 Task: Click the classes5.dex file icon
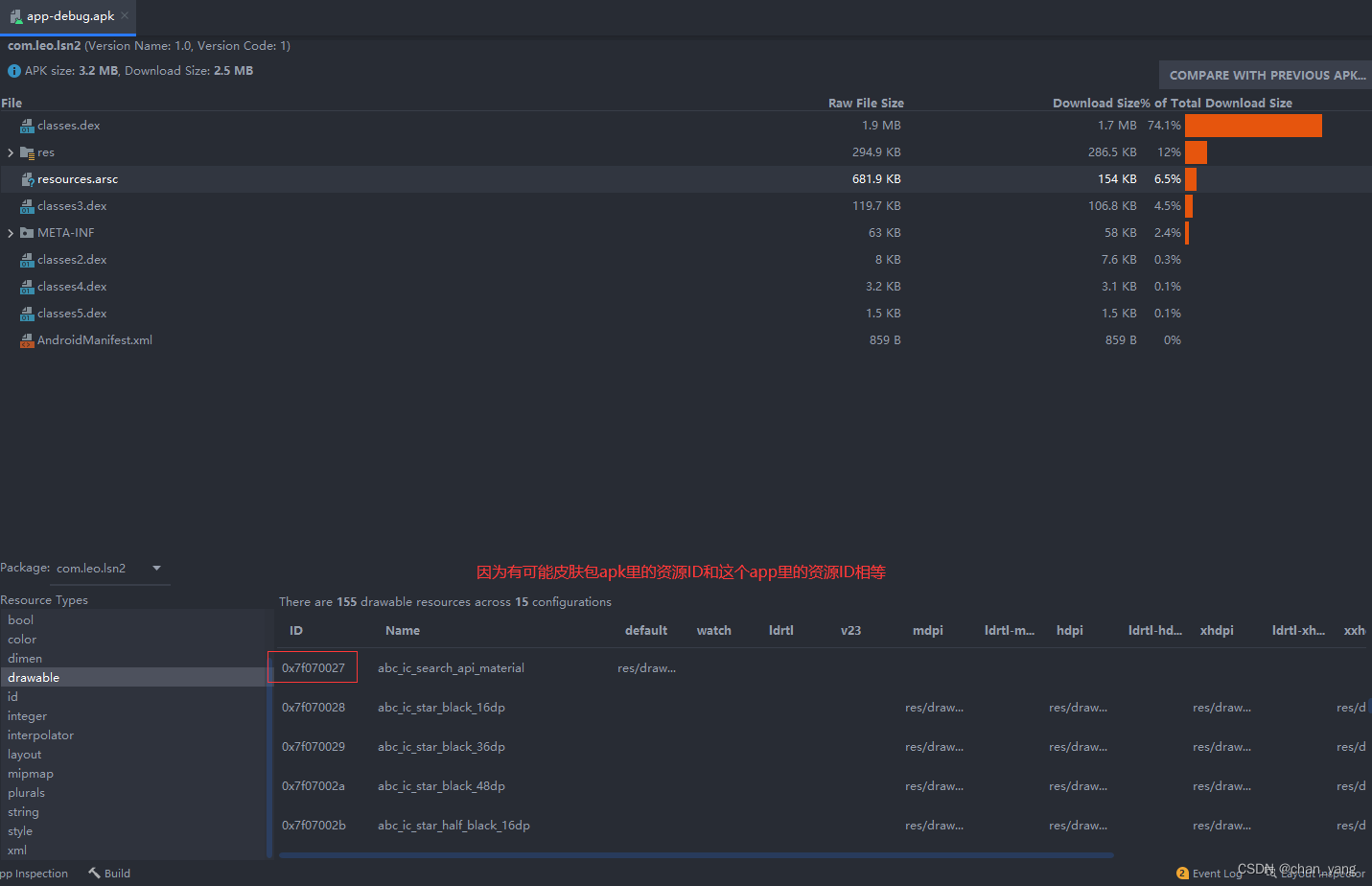[28, 314]
